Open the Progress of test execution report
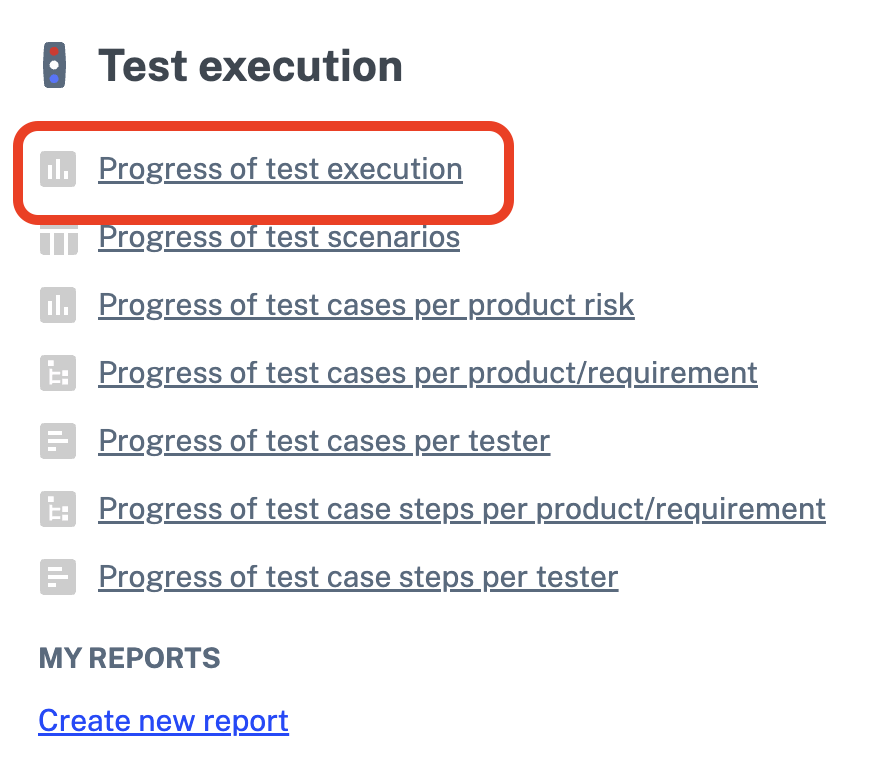Image resolution: width=890 pixels, height=760 pixels. pos(280,169)
